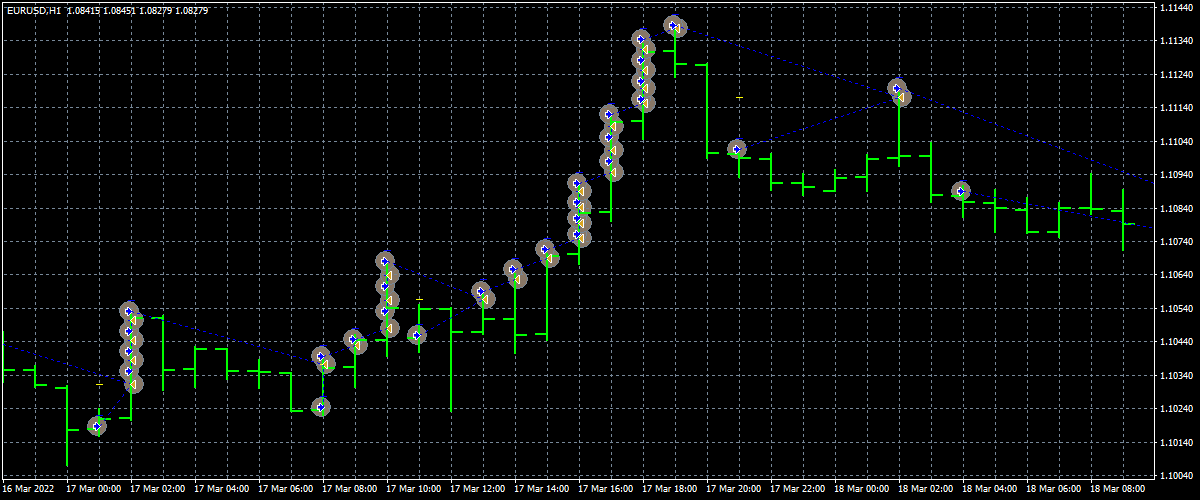Select the marker near 1.10240 on 17 Mar 08:00
Image resolution: width=1200 pixels, height=500 pixels.
[320, 406]
